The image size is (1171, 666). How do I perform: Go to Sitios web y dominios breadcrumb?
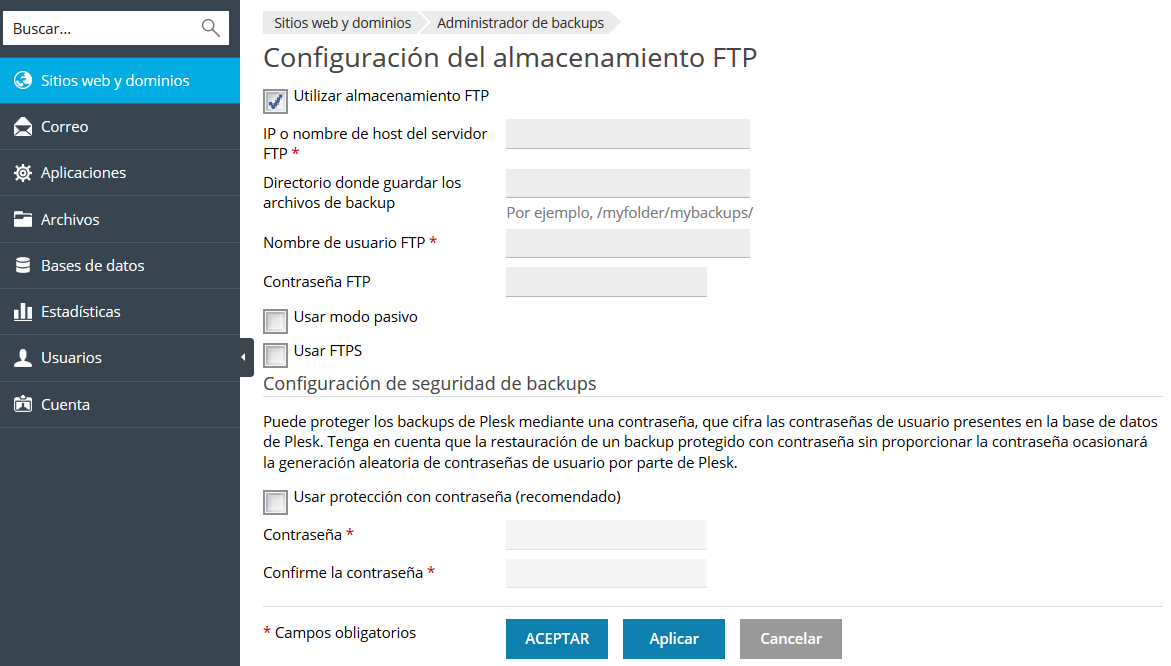click(342, 22)
